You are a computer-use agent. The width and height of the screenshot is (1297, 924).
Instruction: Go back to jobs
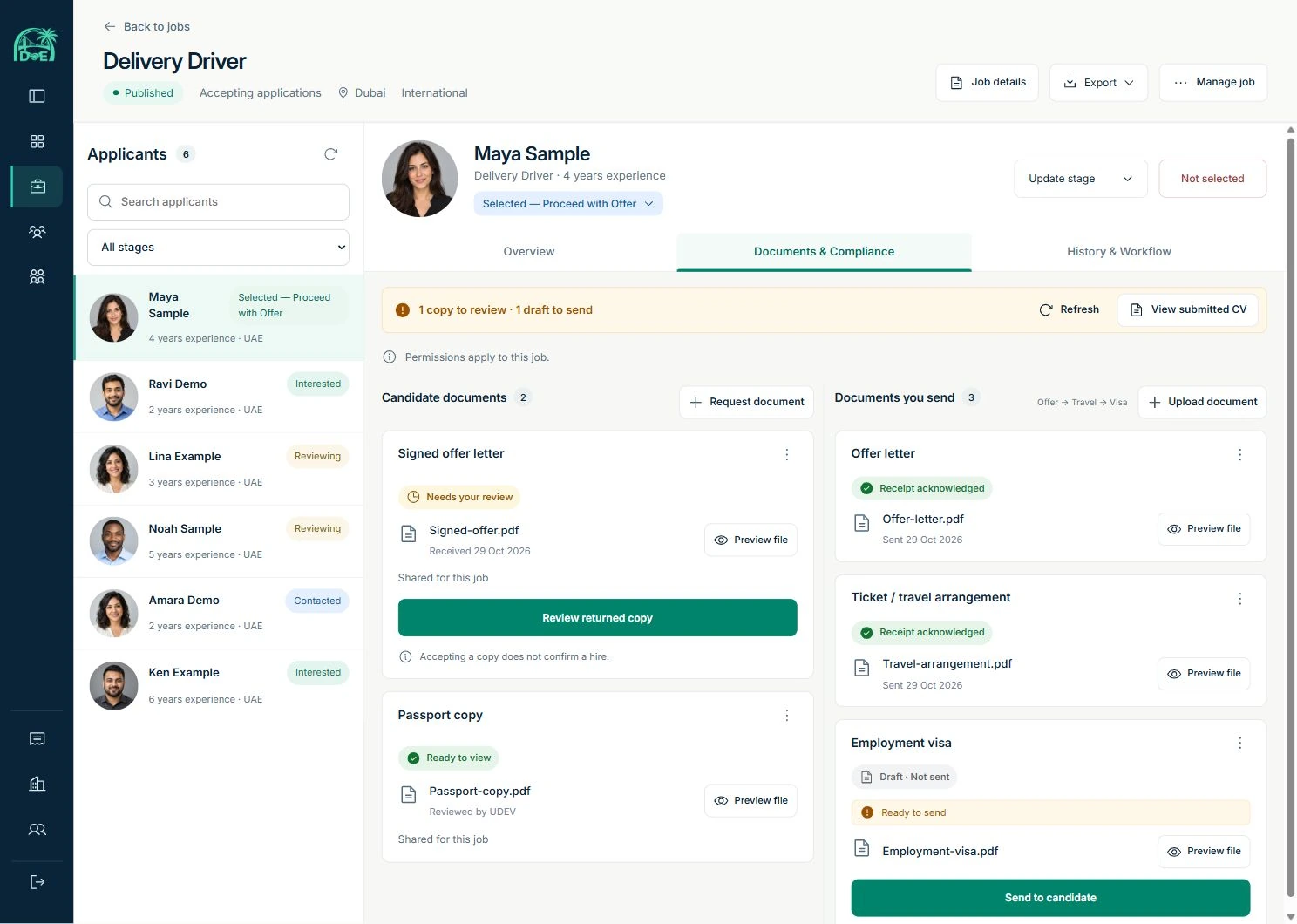[x=146, y=27]
